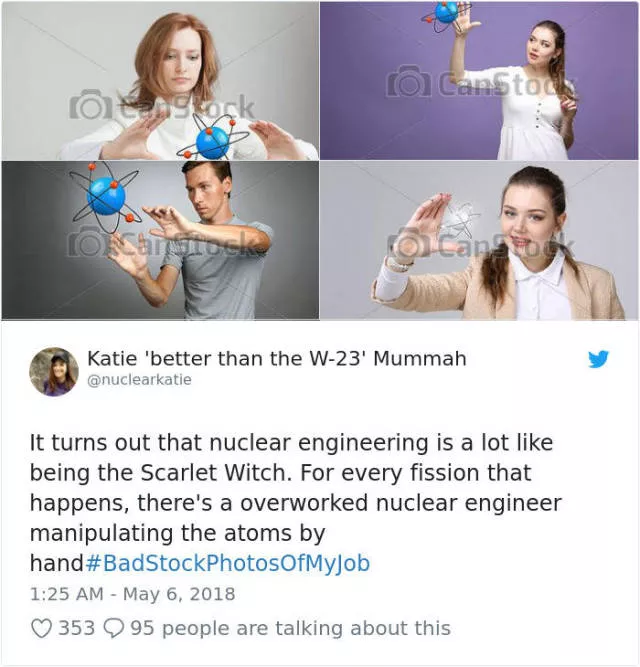The image size is (640, 667).
Task: Open the @nuclearkatie handle link
Action: coord(139,379)
